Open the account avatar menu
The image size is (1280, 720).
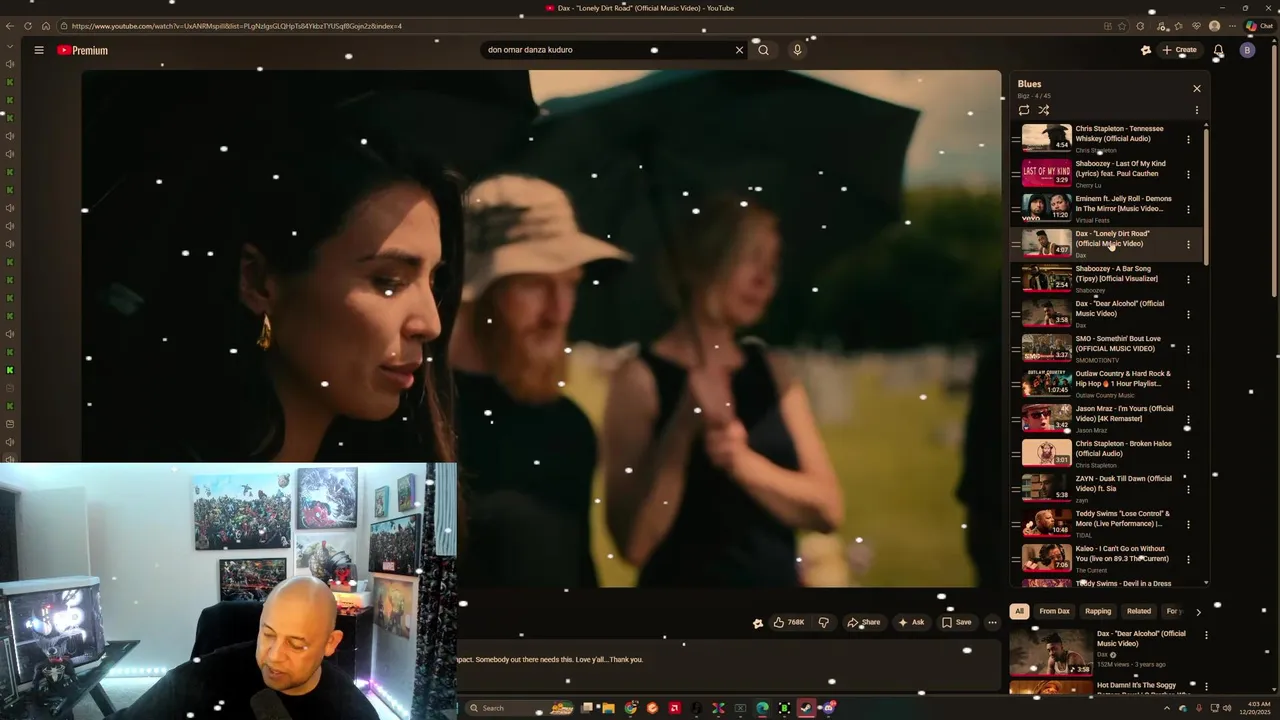[x=1247, y=50]
